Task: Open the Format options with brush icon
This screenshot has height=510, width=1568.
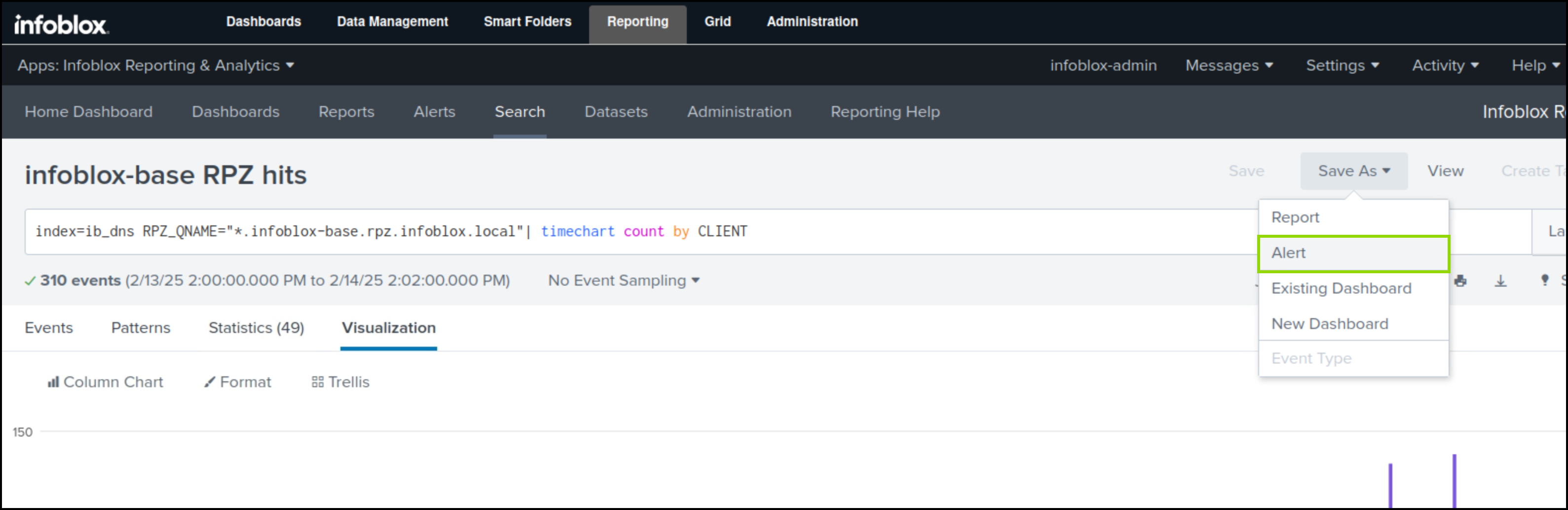Action: pyautogui.click(x=238, y=382)
